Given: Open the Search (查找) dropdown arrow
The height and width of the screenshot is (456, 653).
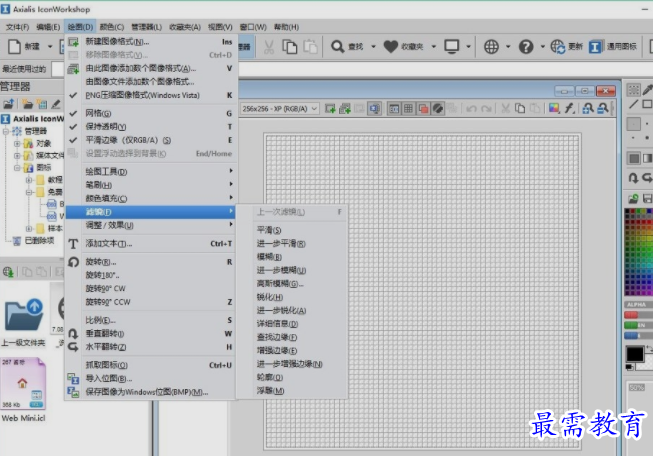Looking at the screenshot, I should click(373, 46).
